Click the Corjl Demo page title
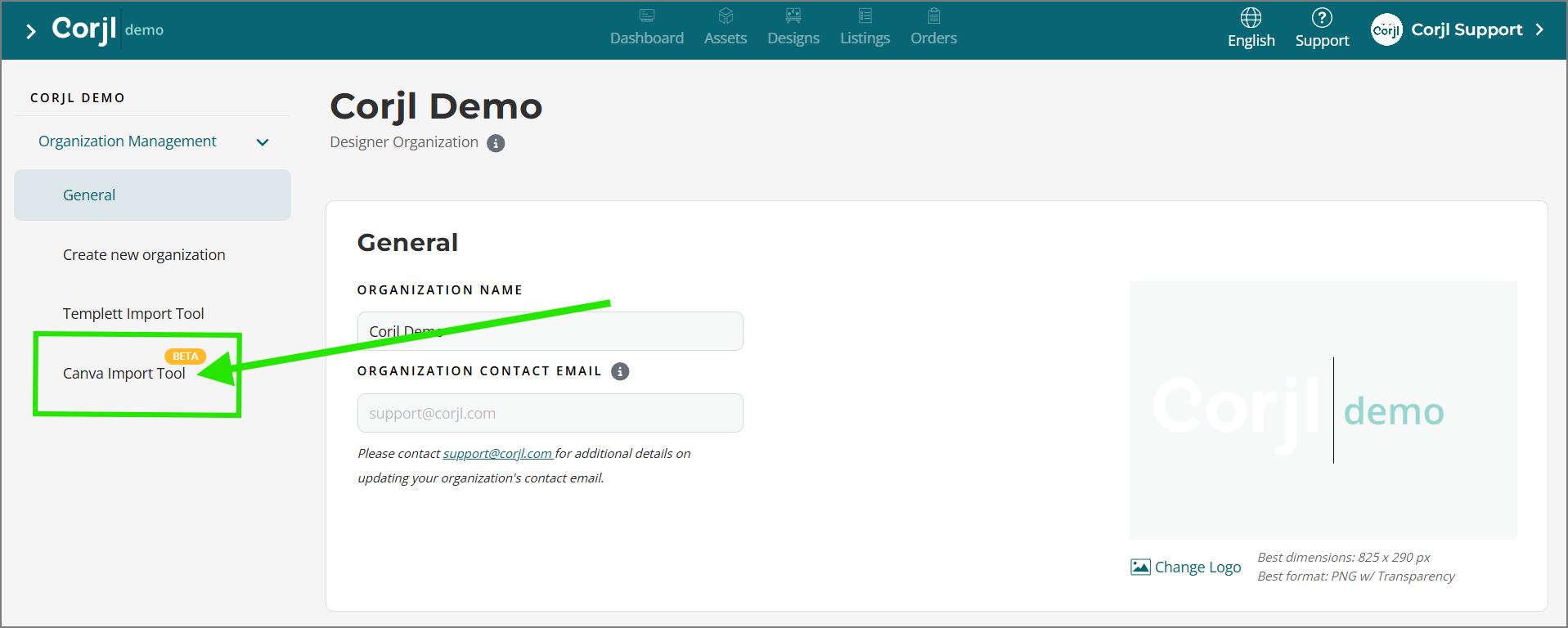Viewport: 1568px width, 628px height. click(436, 106)
